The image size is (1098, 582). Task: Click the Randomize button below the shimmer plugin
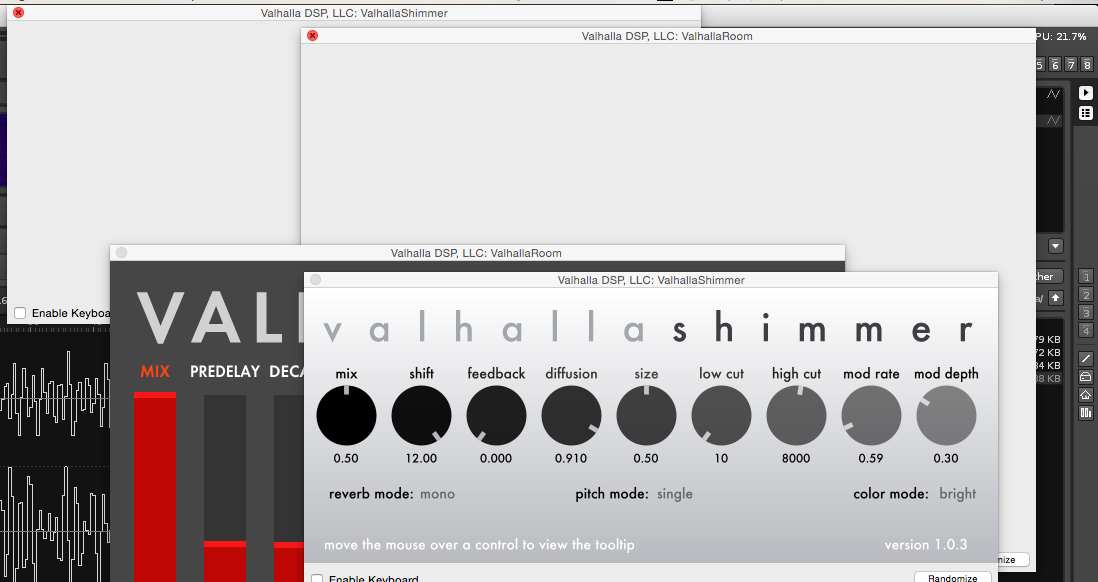click(x=952, y=577)
